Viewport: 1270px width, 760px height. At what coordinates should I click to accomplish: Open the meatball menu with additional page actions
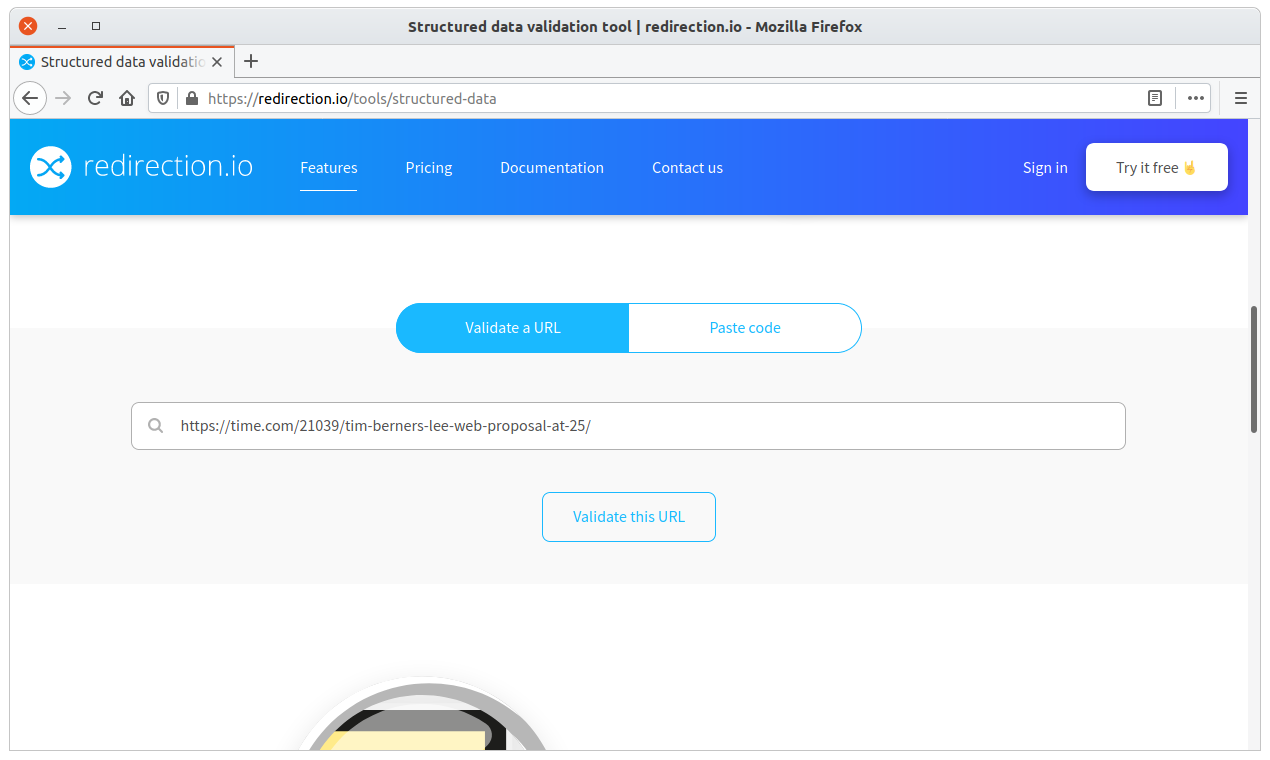tap(1194, 98)
